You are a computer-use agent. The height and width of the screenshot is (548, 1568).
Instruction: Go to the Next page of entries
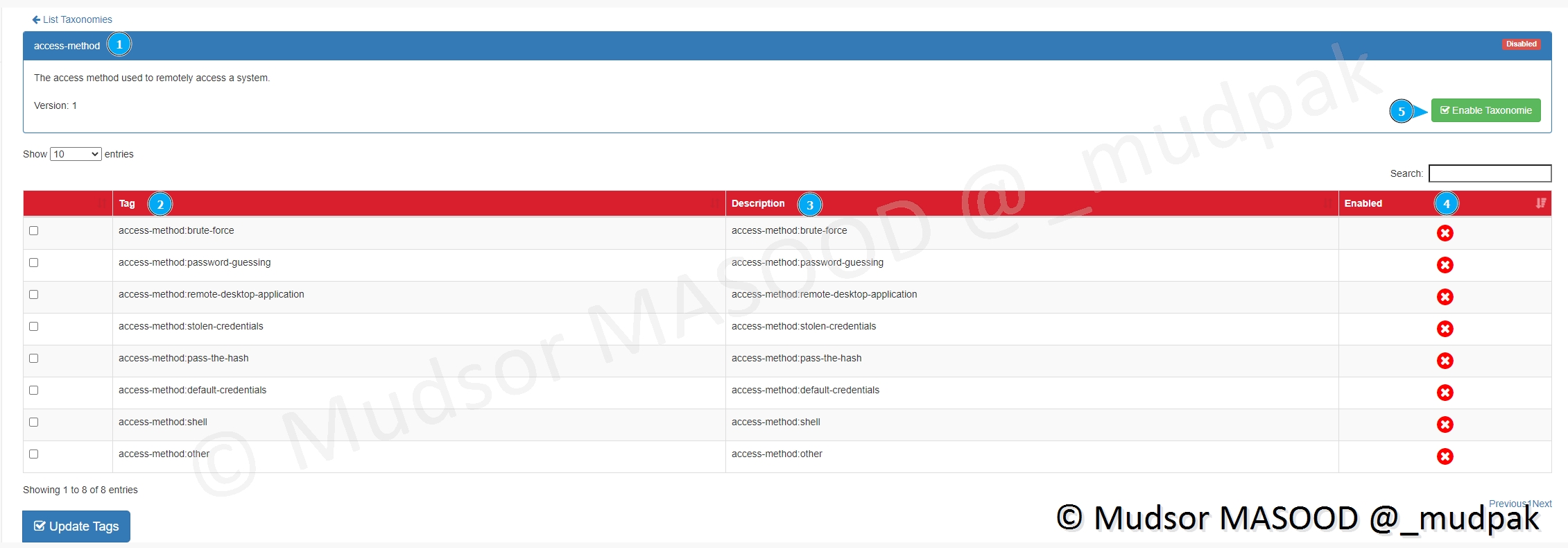tap(1543, 504)
